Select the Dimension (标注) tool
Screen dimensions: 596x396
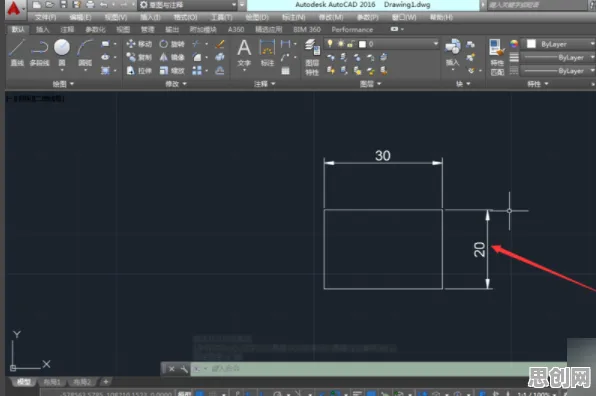267,53
